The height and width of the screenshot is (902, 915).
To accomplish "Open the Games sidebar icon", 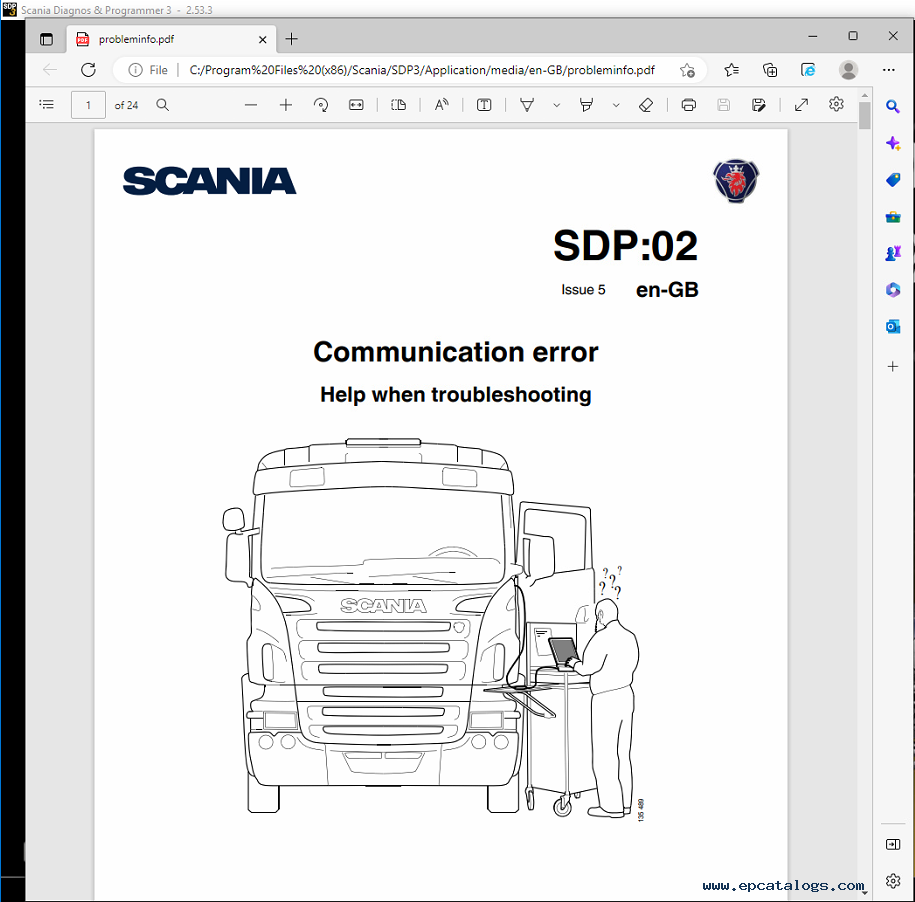I will 893,253.
